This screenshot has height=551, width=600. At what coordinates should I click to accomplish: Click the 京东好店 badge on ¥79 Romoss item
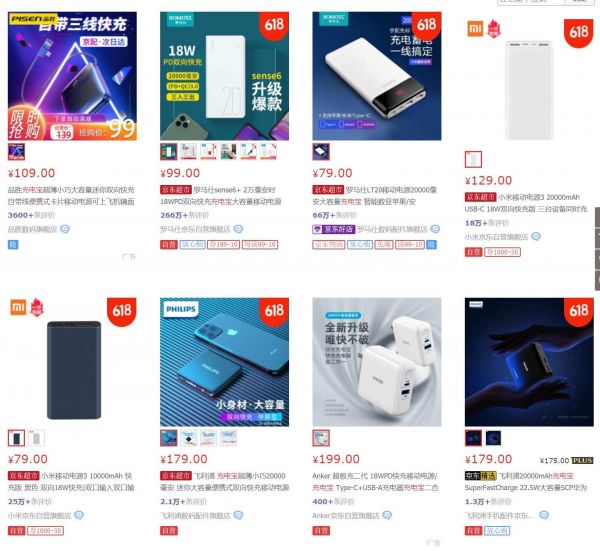point(334,229)
